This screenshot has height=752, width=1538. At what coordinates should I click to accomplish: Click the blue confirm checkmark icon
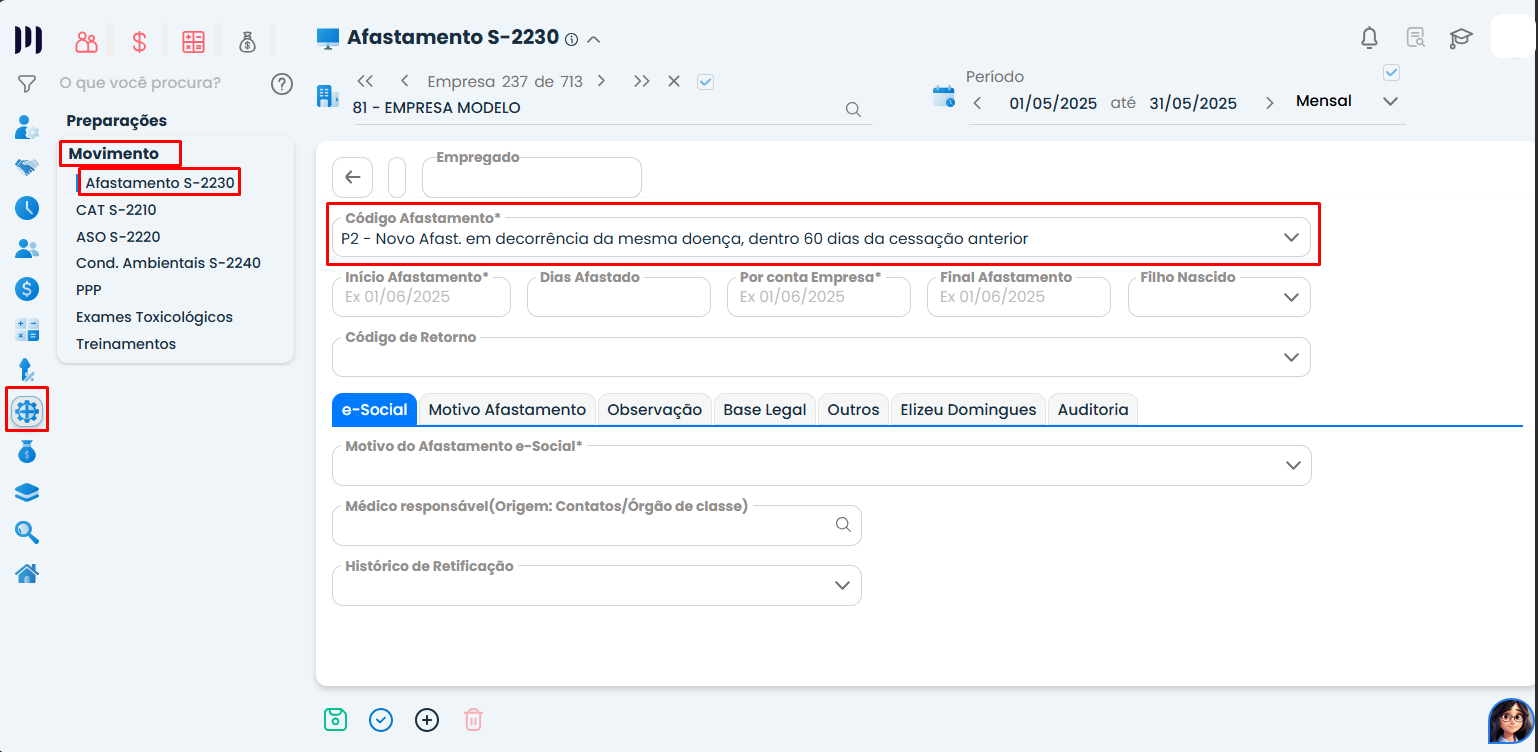tap(381, 720)
